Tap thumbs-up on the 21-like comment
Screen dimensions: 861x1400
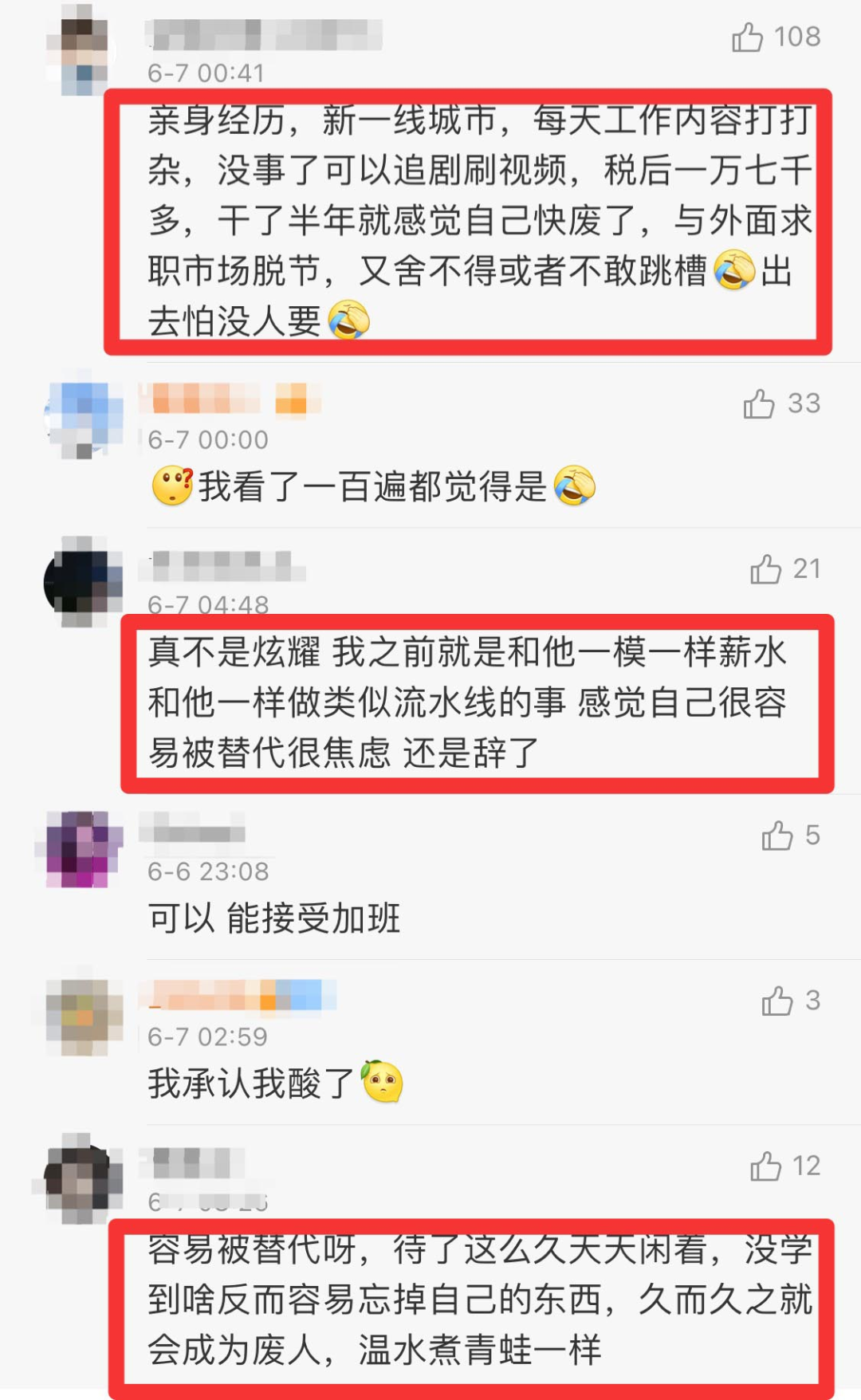pos(765,569)
